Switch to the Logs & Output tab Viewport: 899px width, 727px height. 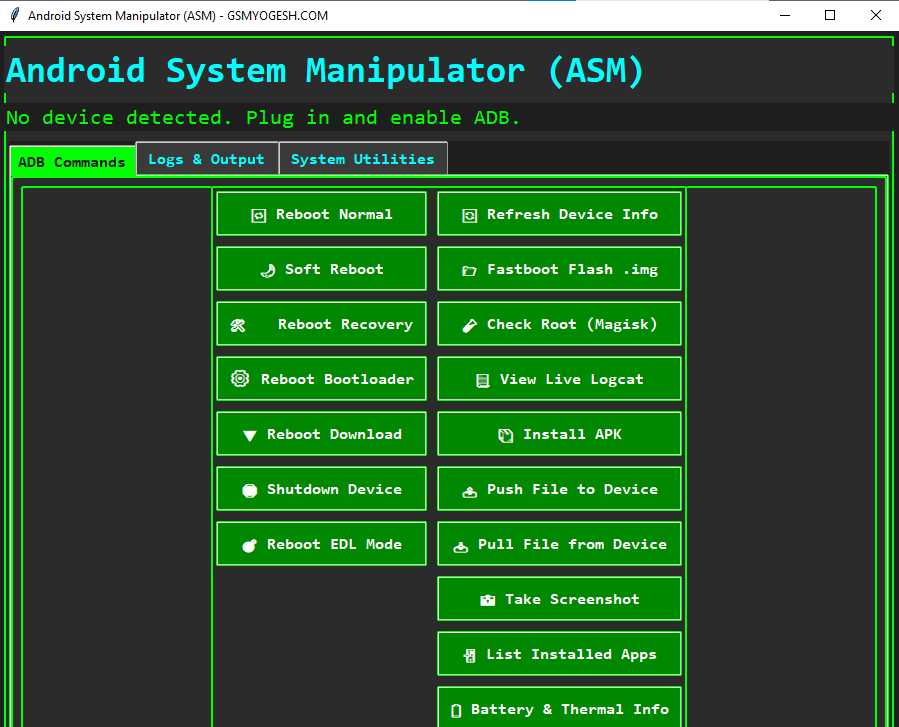206,158
